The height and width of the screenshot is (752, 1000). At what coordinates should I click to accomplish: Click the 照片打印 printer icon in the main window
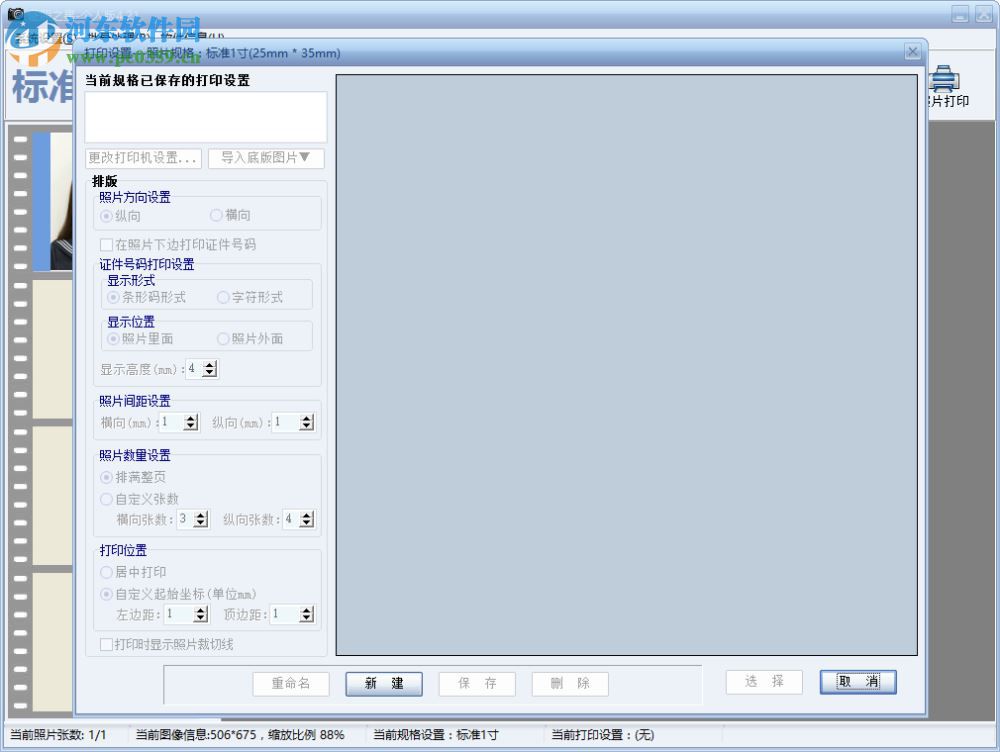tap(943, 79)
